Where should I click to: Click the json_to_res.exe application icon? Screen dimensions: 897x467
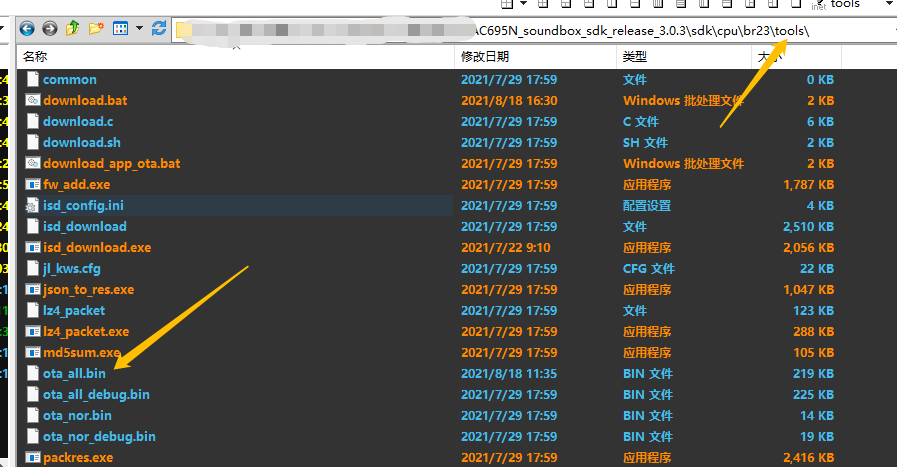point(33,290)
